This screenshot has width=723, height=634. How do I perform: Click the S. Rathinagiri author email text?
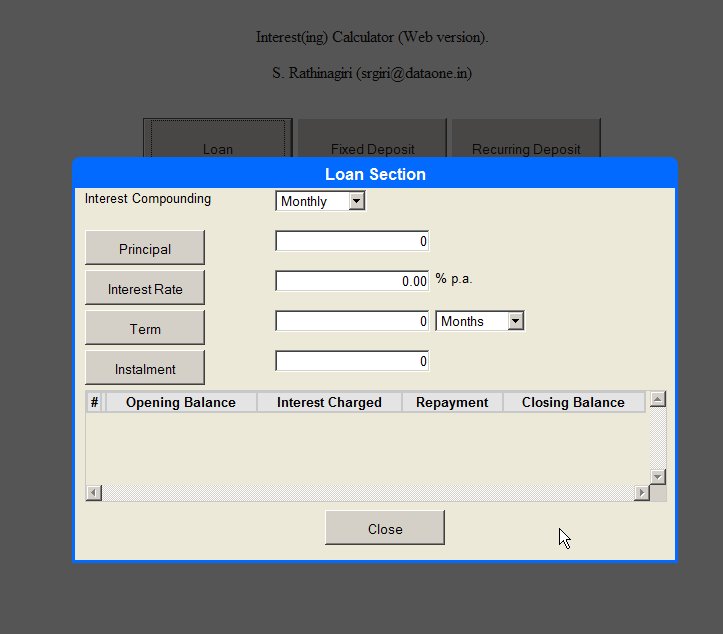point(372,73)
